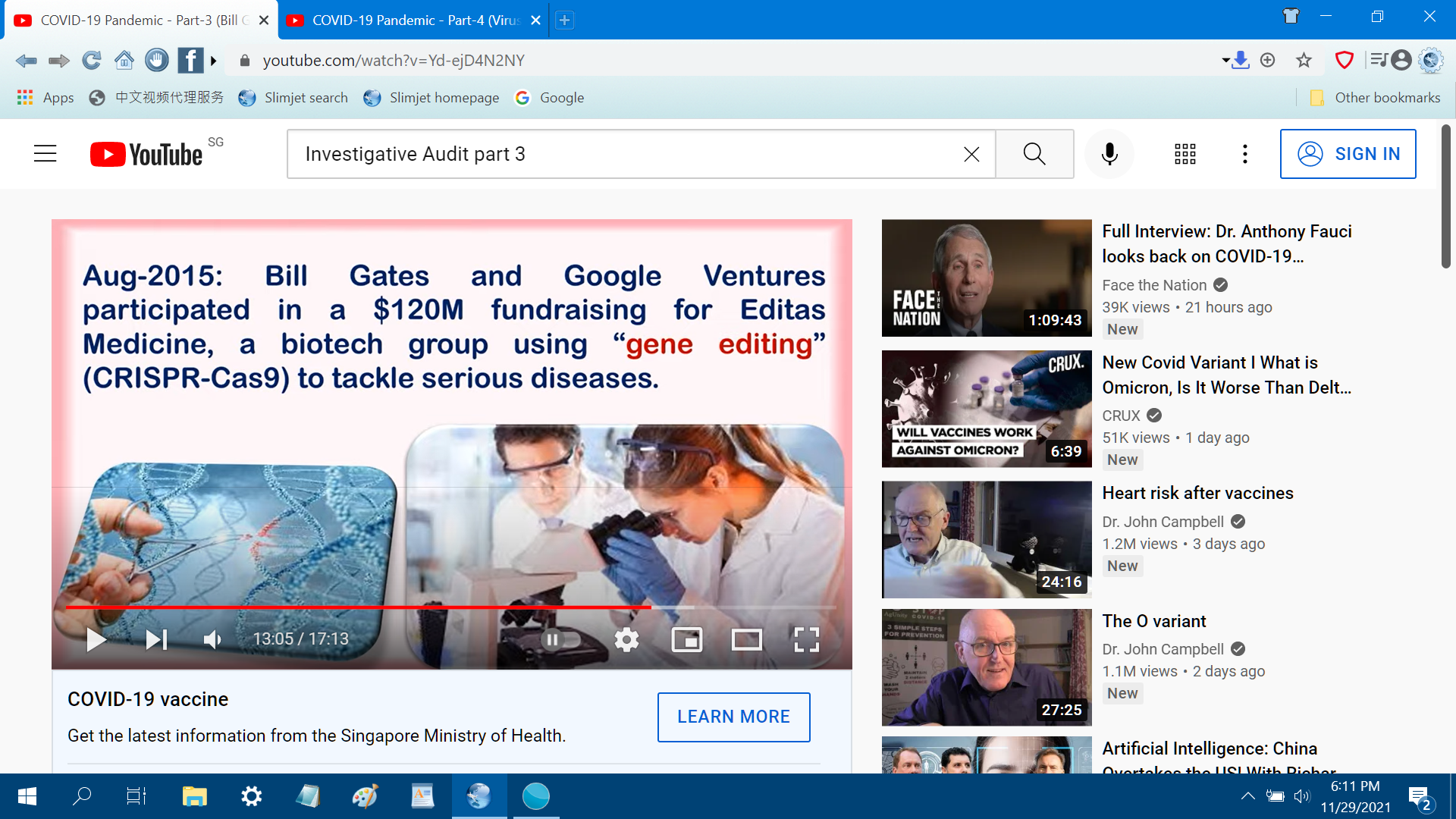Switch to theater mode

(x=746, y=640)
